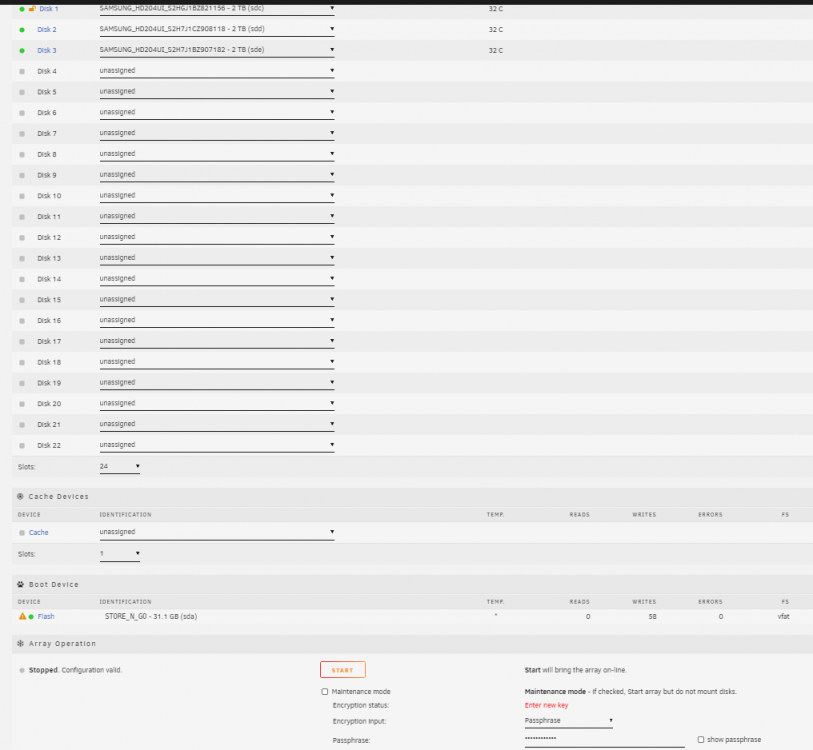This screenshot has width=813, height=750.
Task: Open the Disk 14 unassigned dropdown
Action: click(217, 279)
